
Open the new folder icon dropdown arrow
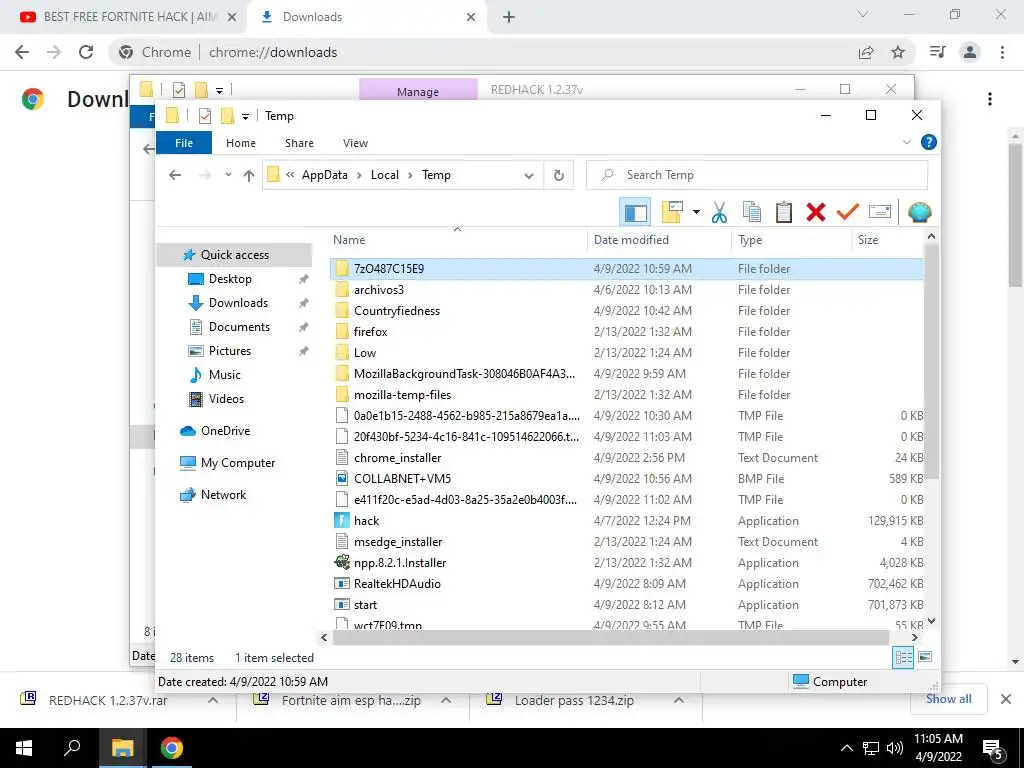click(x=696, y=212)
